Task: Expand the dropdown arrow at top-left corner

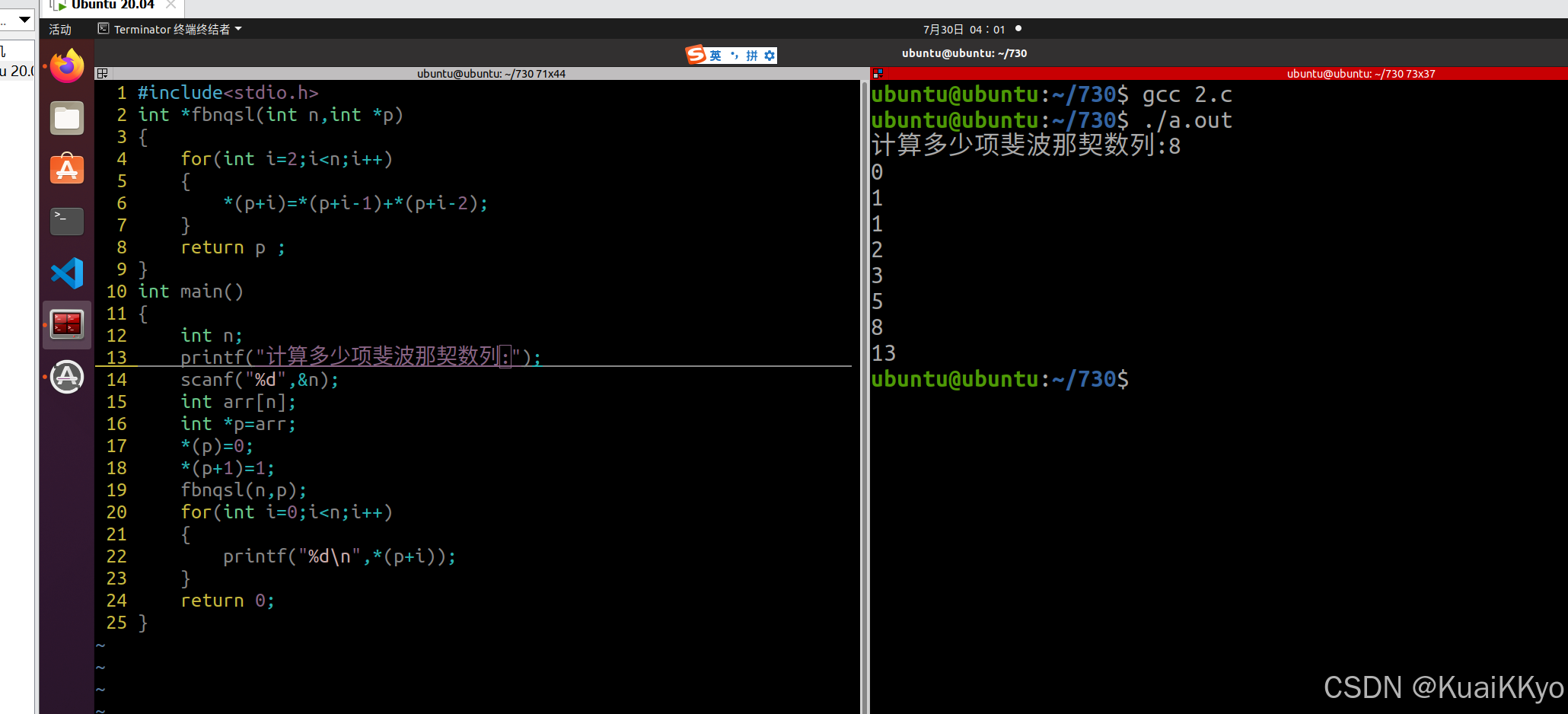Action: pos(23,19)
